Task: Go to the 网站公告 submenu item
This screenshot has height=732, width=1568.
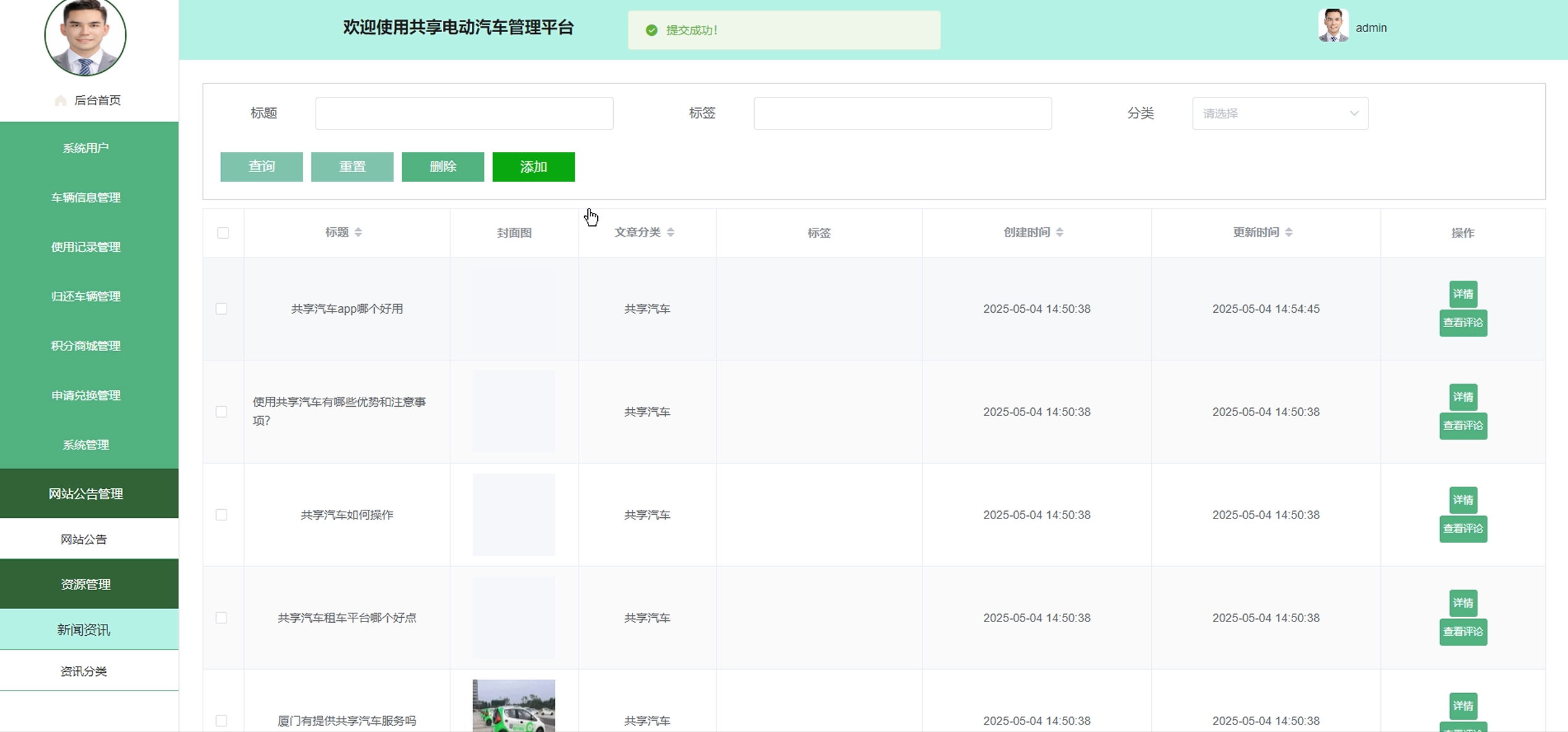Action: pos(84,539)
